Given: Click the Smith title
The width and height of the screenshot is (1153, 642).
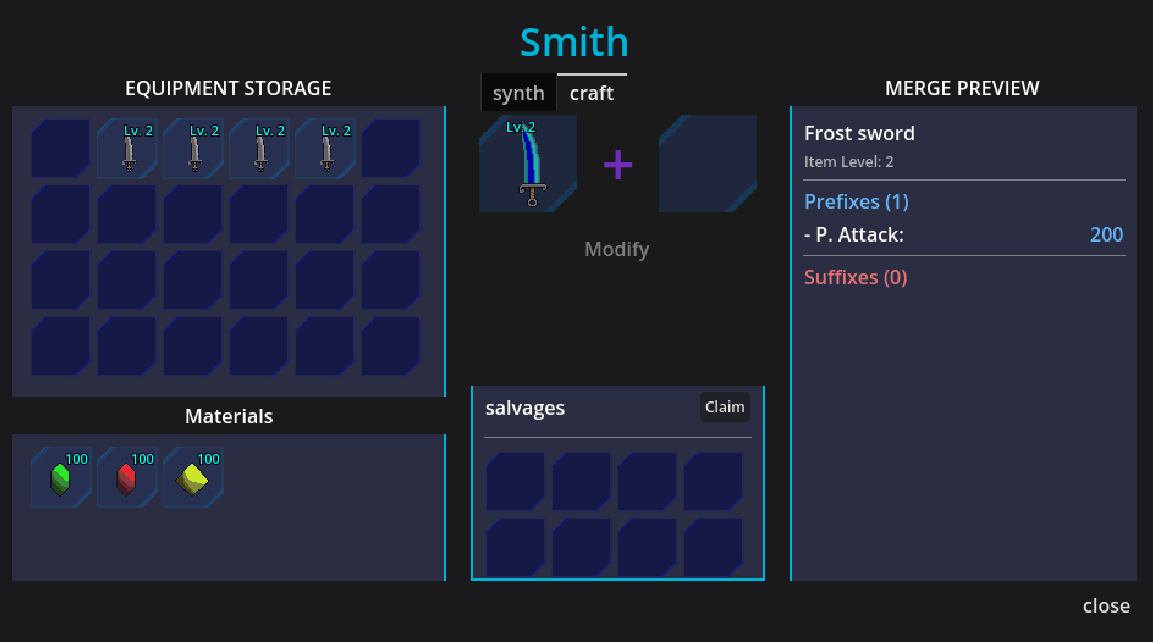Looking at the screenshot, I should tap(574, 42).
